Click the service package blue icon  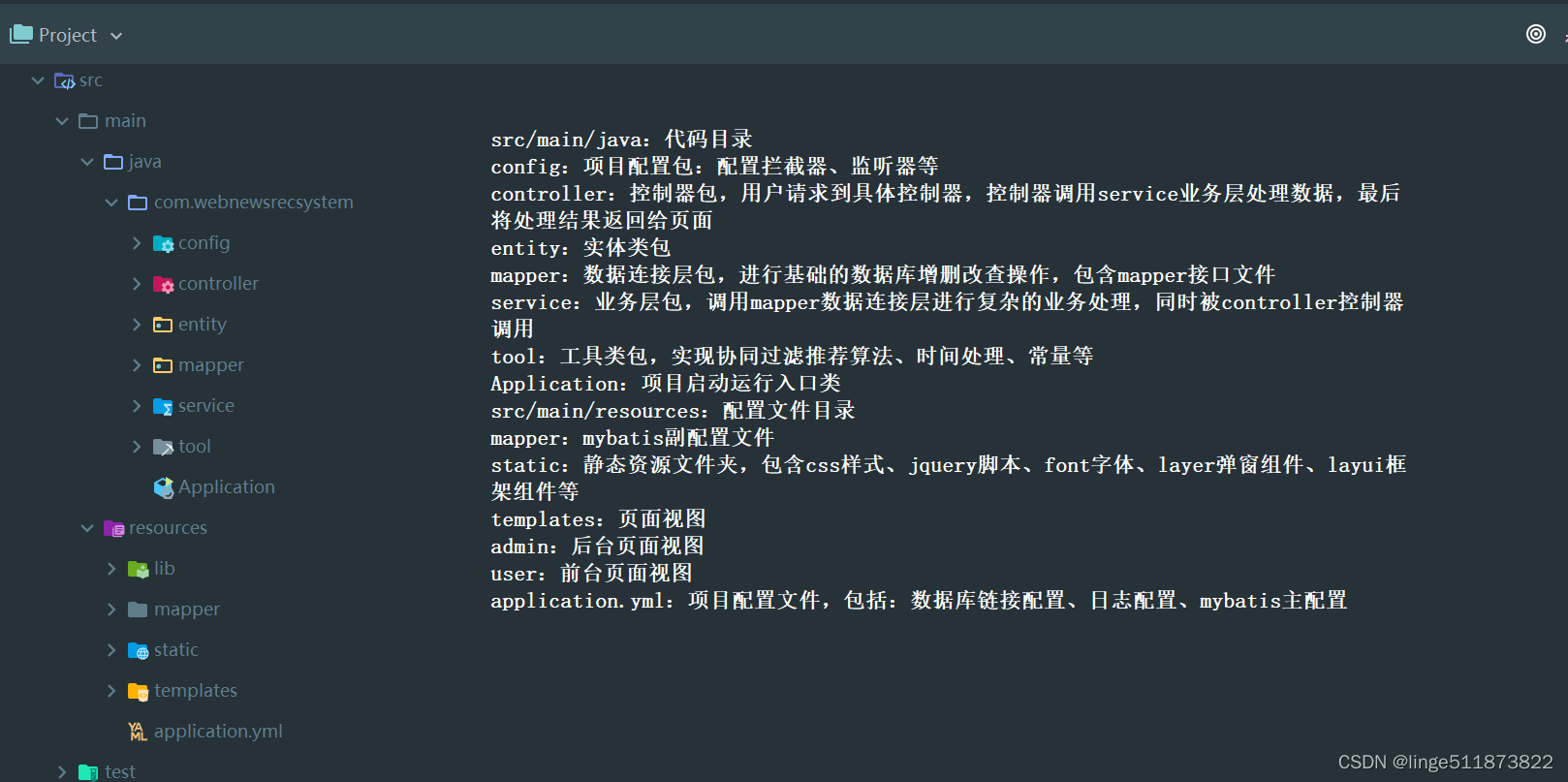[163, 406]
